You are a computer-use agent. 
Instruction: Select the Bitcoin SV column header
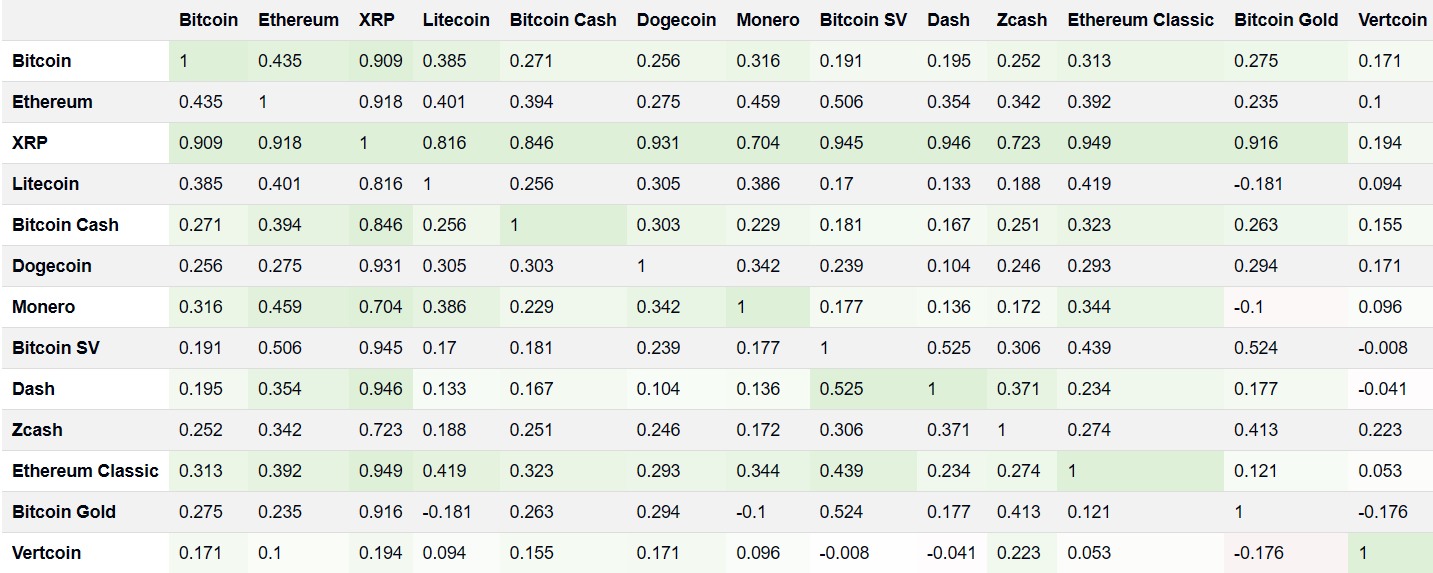[863, 20]
